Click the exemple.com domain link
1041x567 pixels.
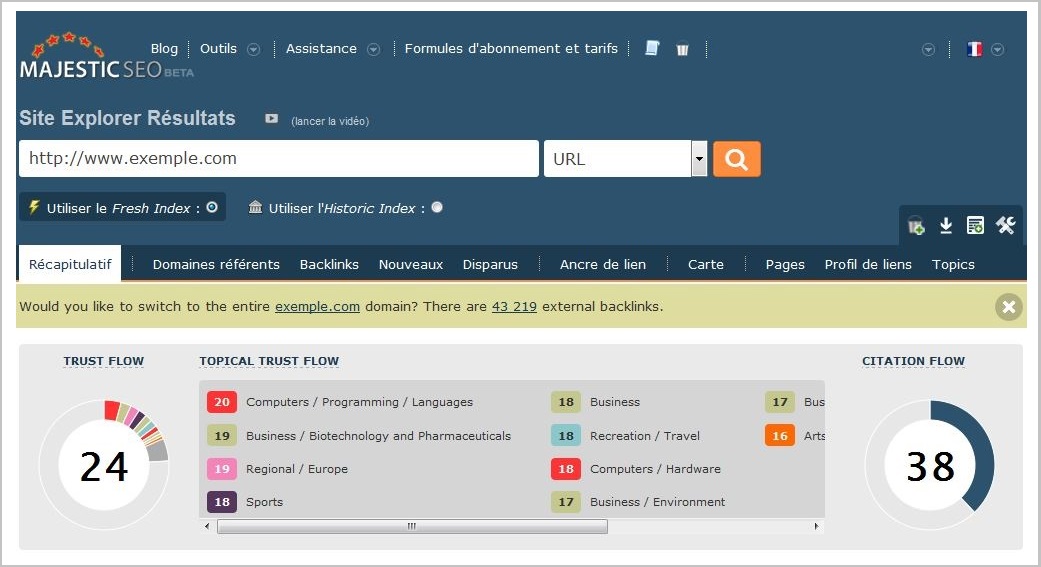coord(317,307)
